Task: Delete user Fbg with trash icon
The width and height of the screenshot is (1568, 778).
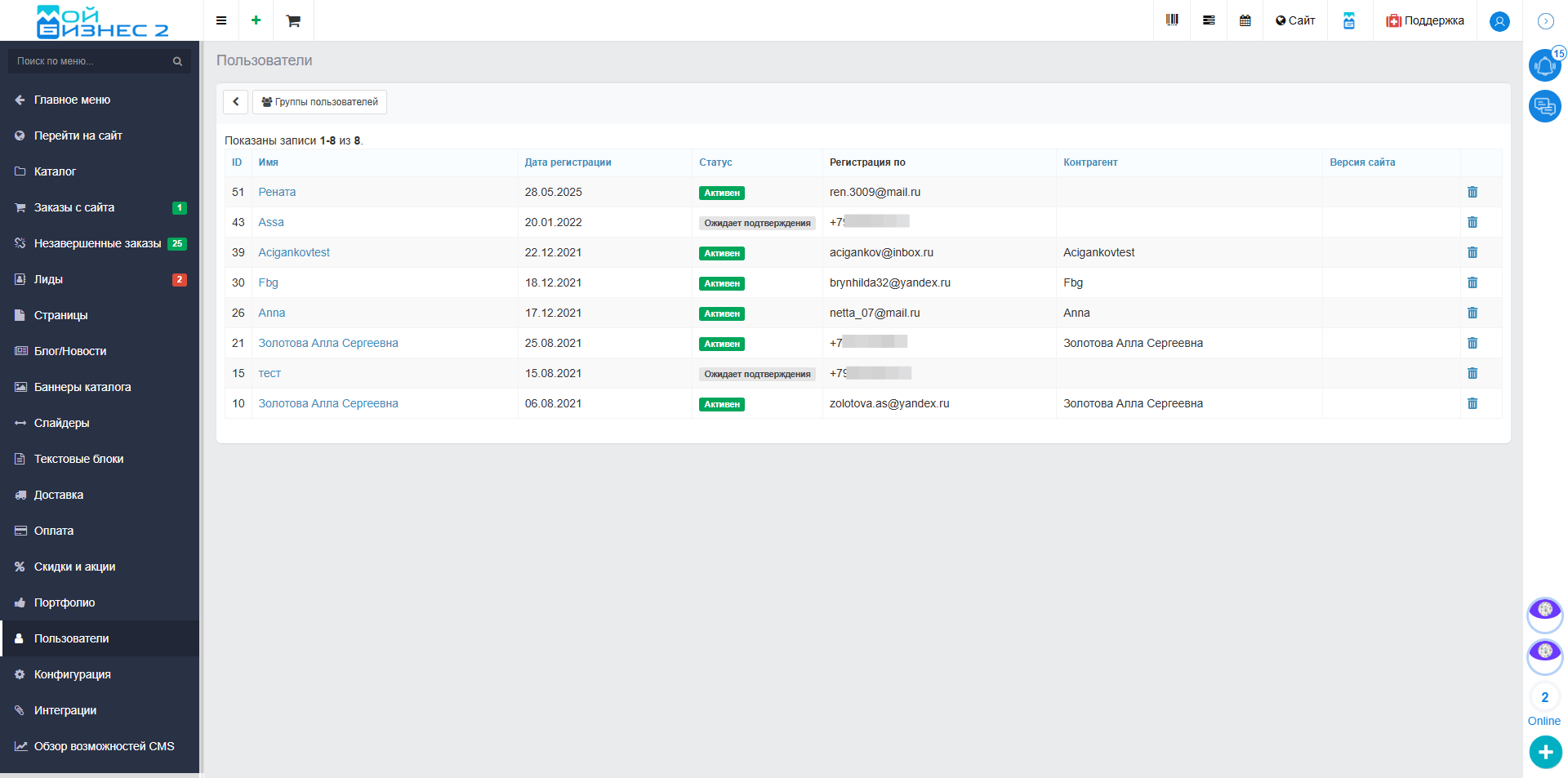Action: tap(1472, 282)
